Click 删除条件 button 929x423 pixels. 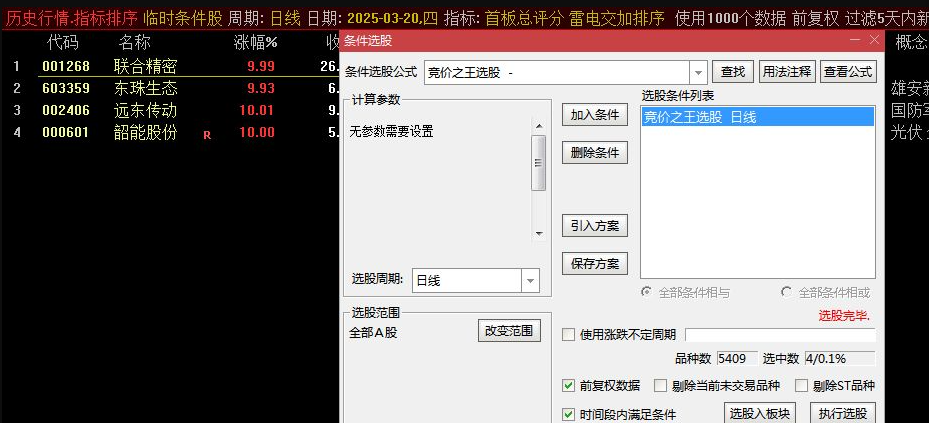(x=594, y=153)
